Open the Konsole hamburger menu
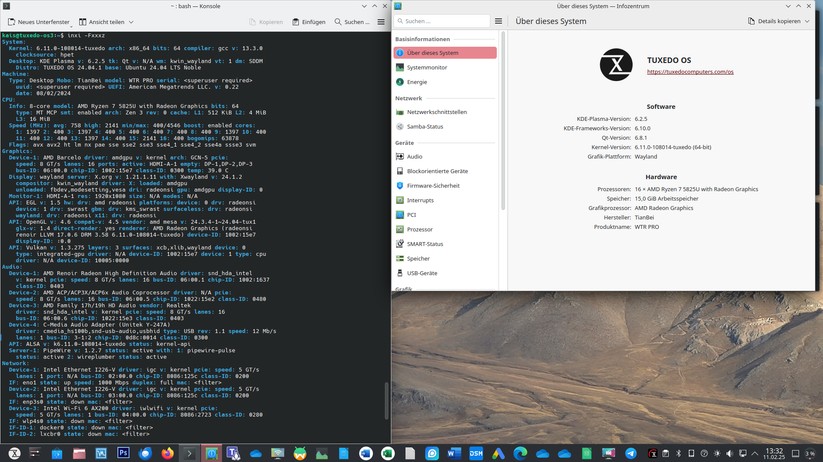 coord(381,21)
